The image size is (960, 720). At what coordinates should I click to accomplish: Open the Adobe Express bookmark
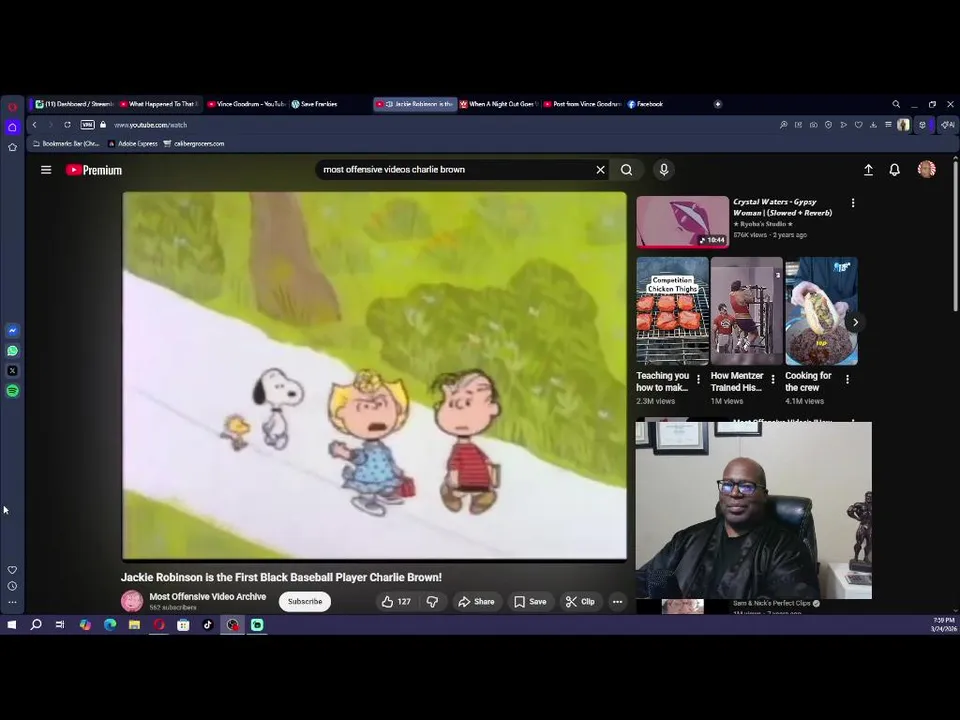tap(133, 144)
